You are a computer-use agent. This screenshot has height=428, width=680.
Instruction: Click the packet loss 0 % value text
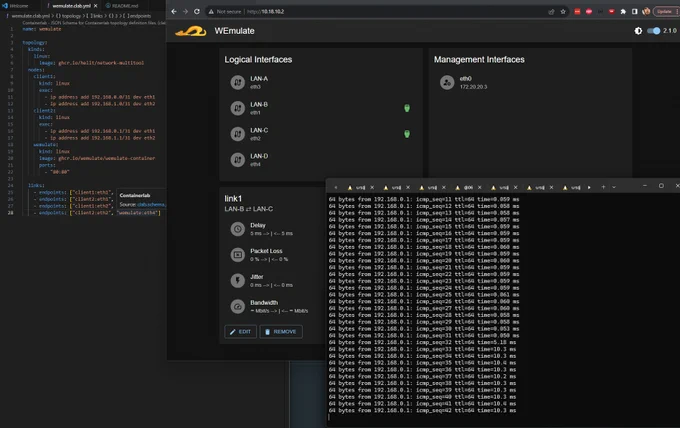tap(269, 259)
